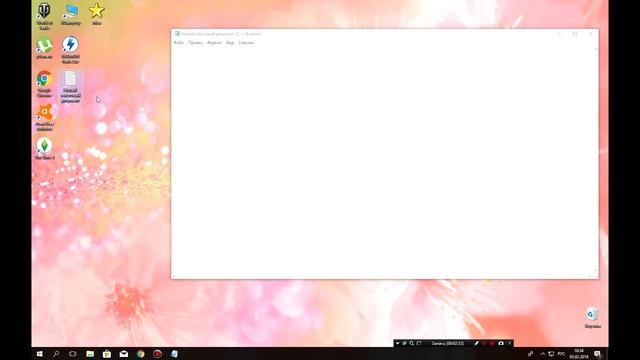Launch the blue lightning bolt shortcut

point(70,49)
